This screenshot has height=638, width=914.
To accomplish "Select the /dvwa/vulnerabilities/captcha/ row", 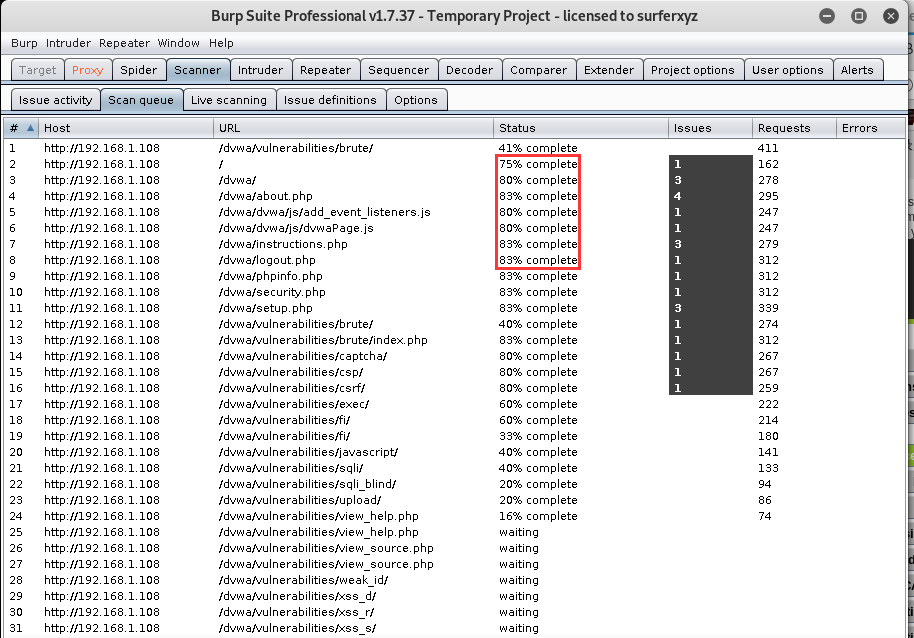I will tap(455, 356).
